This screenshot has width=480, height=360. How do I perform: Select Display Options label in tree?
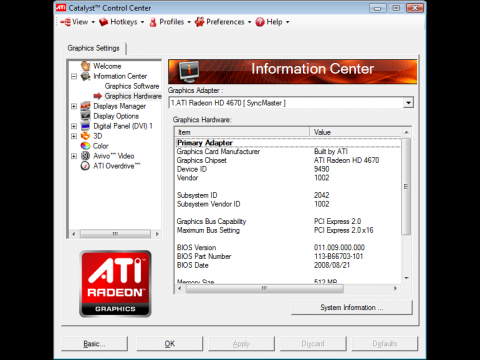pyautogui.click(x=116, y=116)
